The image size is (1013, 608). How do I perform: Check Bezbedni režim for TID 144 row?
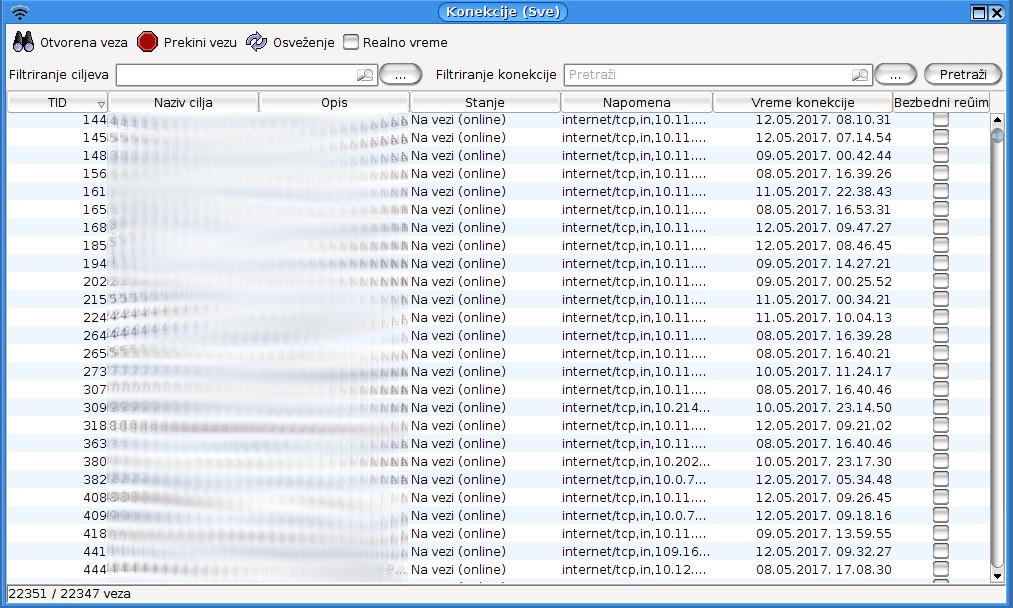[x=940, y=120]
